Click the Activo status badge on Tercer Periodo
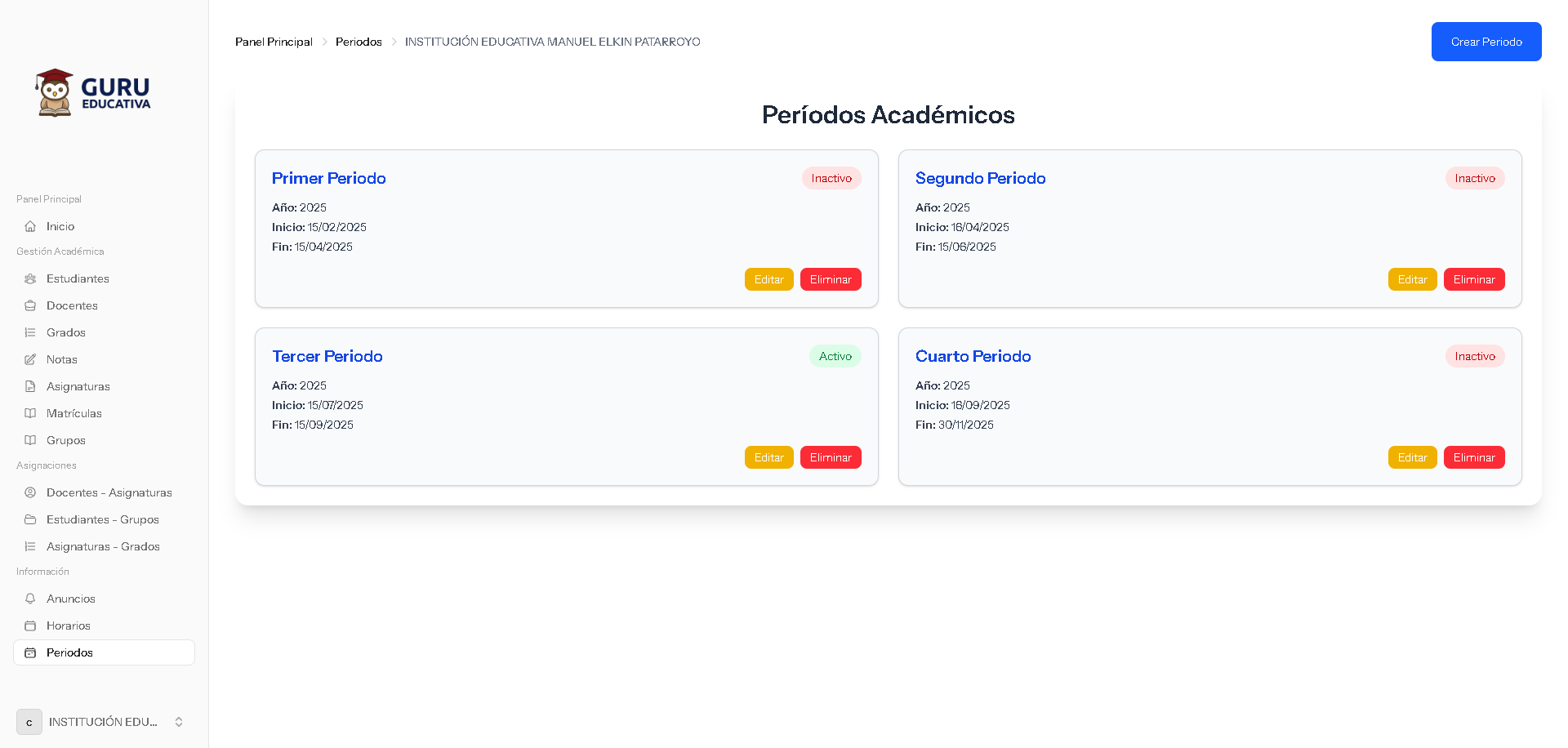The width and height of the screenshot is (1568, 748). click(x=835, y=356)
